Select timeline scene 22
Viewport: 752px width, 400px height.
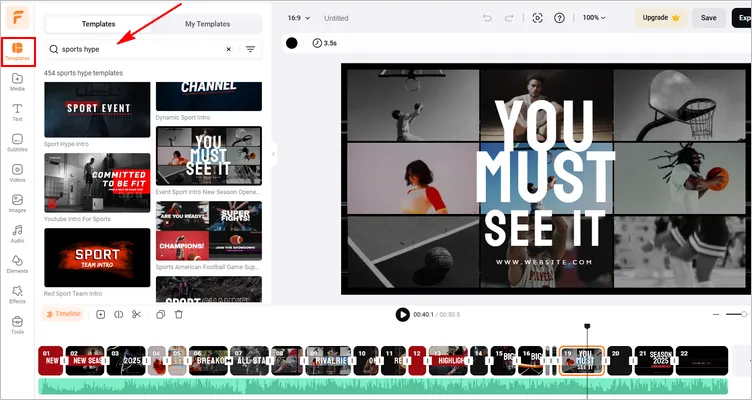click(702, 361)
